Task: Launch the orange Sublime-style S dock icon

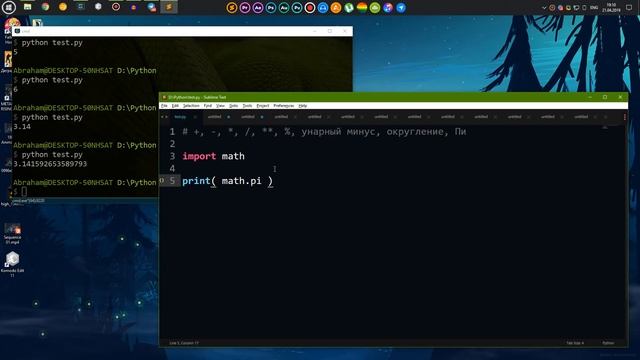Action: (231, 7)
